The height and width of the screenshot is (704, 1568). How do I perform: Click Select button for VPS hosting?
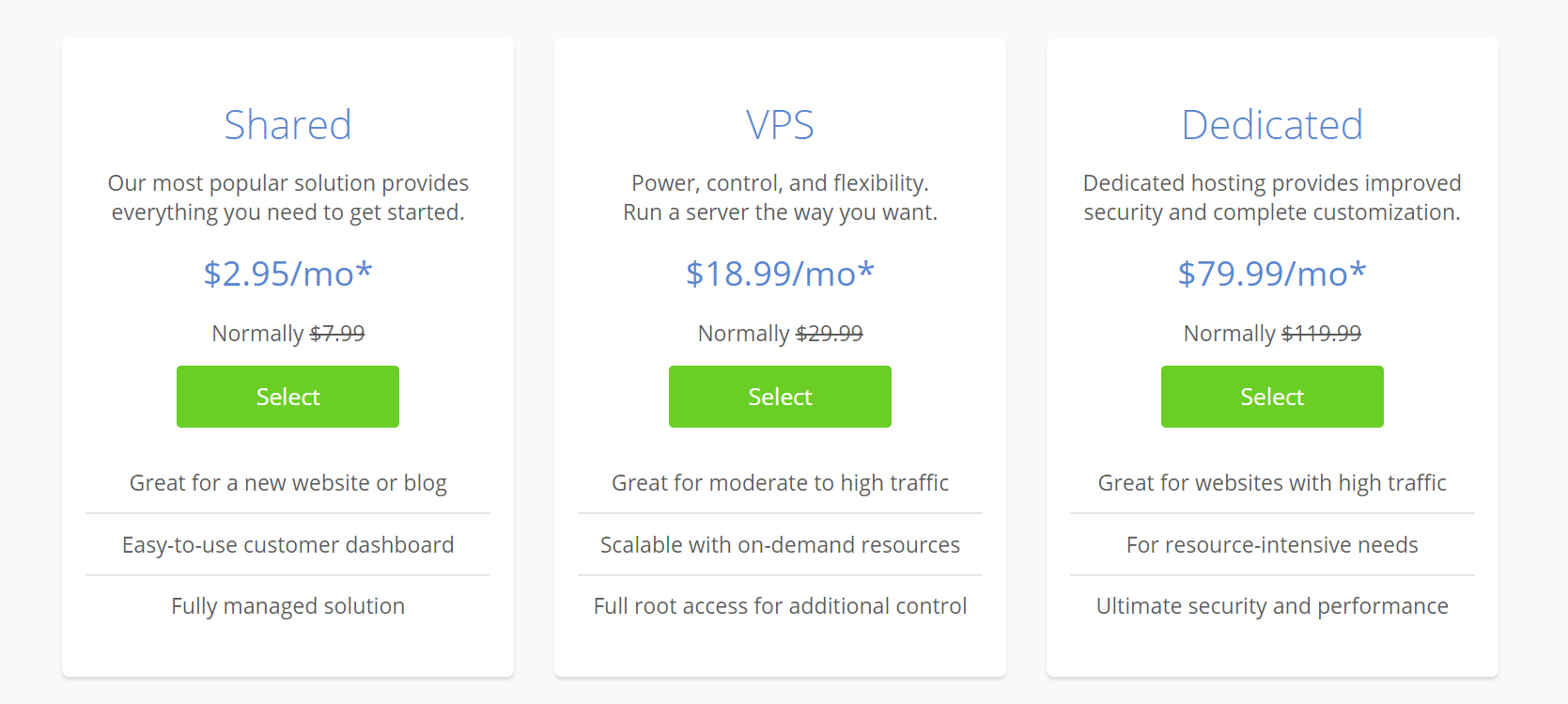pyautogui.click(x=780, y=397)
